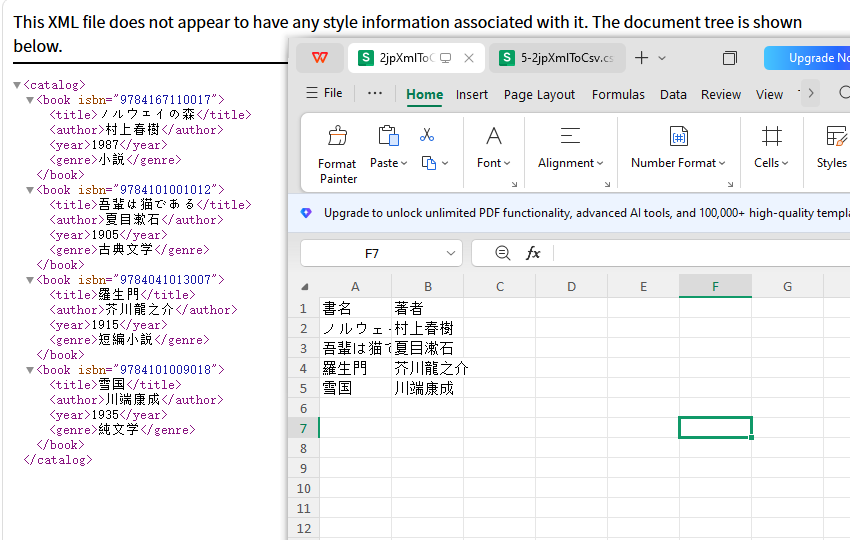
Task: Collapse book isbn 9784167110017 node
Action: point(30,100)
